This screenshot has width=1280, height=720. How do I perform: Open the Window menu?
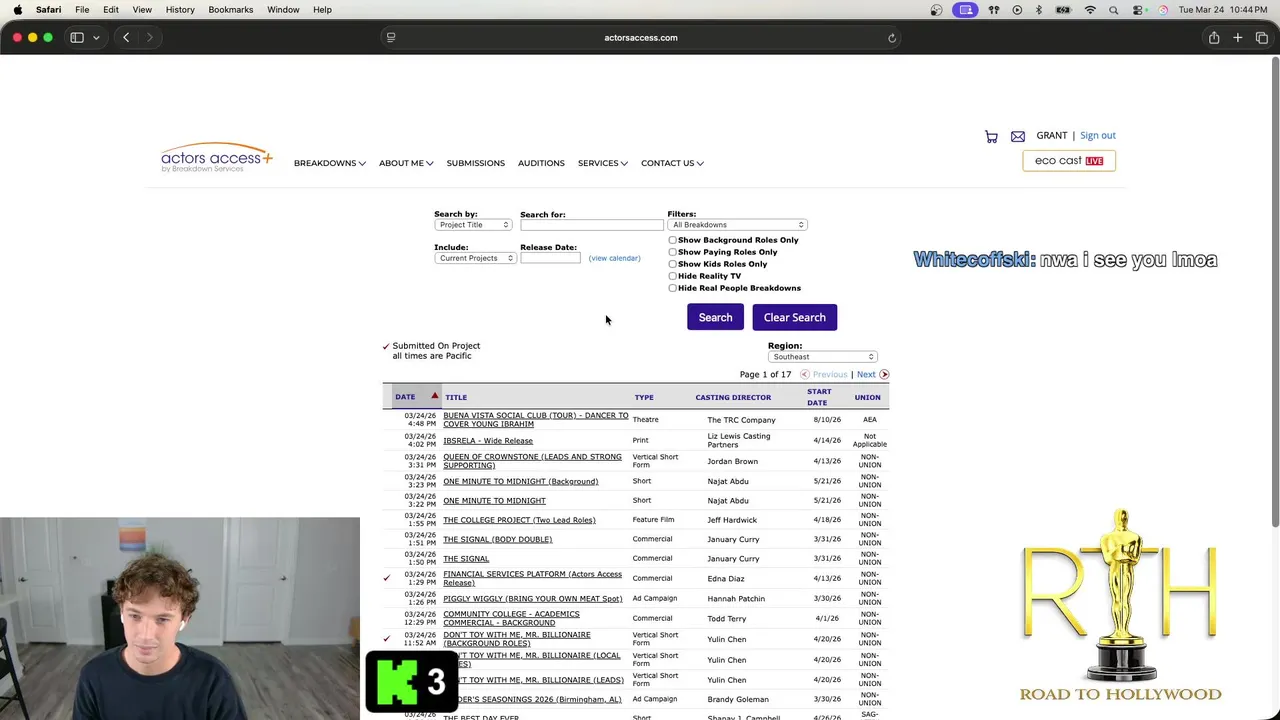pos(283,10)
